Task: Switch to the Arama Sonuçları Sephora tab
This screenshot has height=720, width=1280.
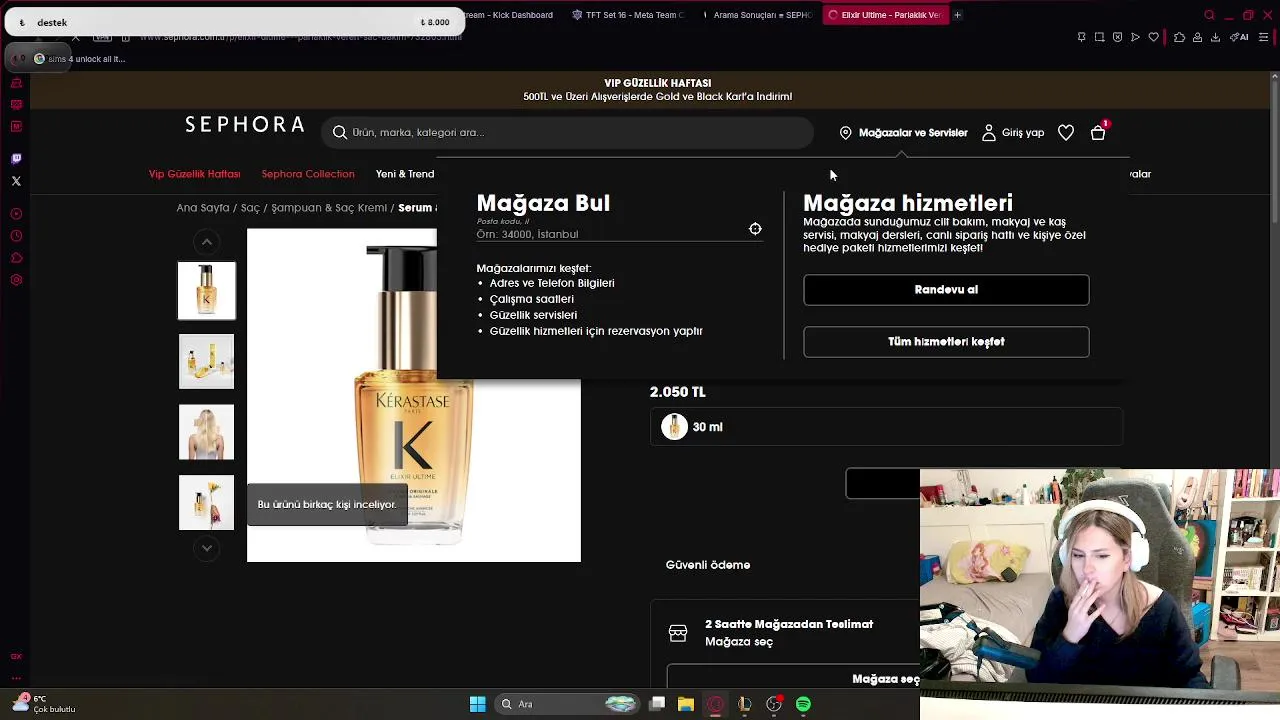Action: [758, 15]
